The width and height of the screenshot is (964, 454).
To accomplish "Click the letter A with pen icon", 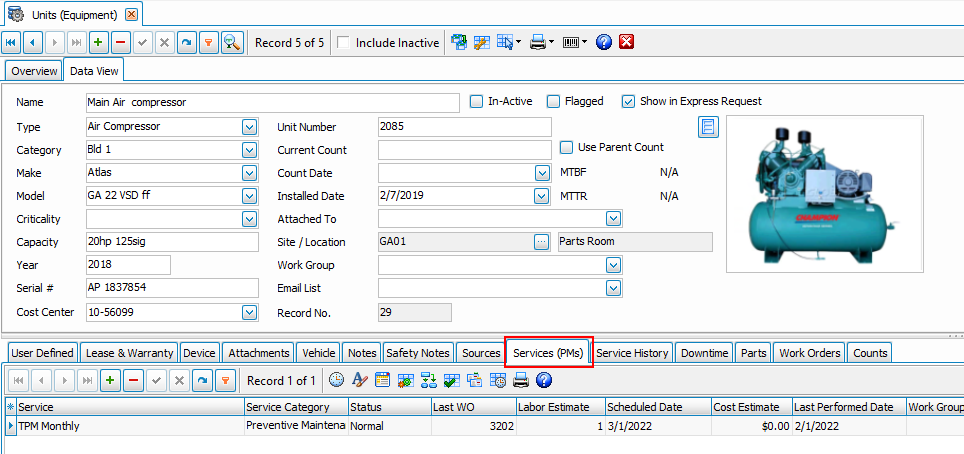I will (x=360, y=380).
